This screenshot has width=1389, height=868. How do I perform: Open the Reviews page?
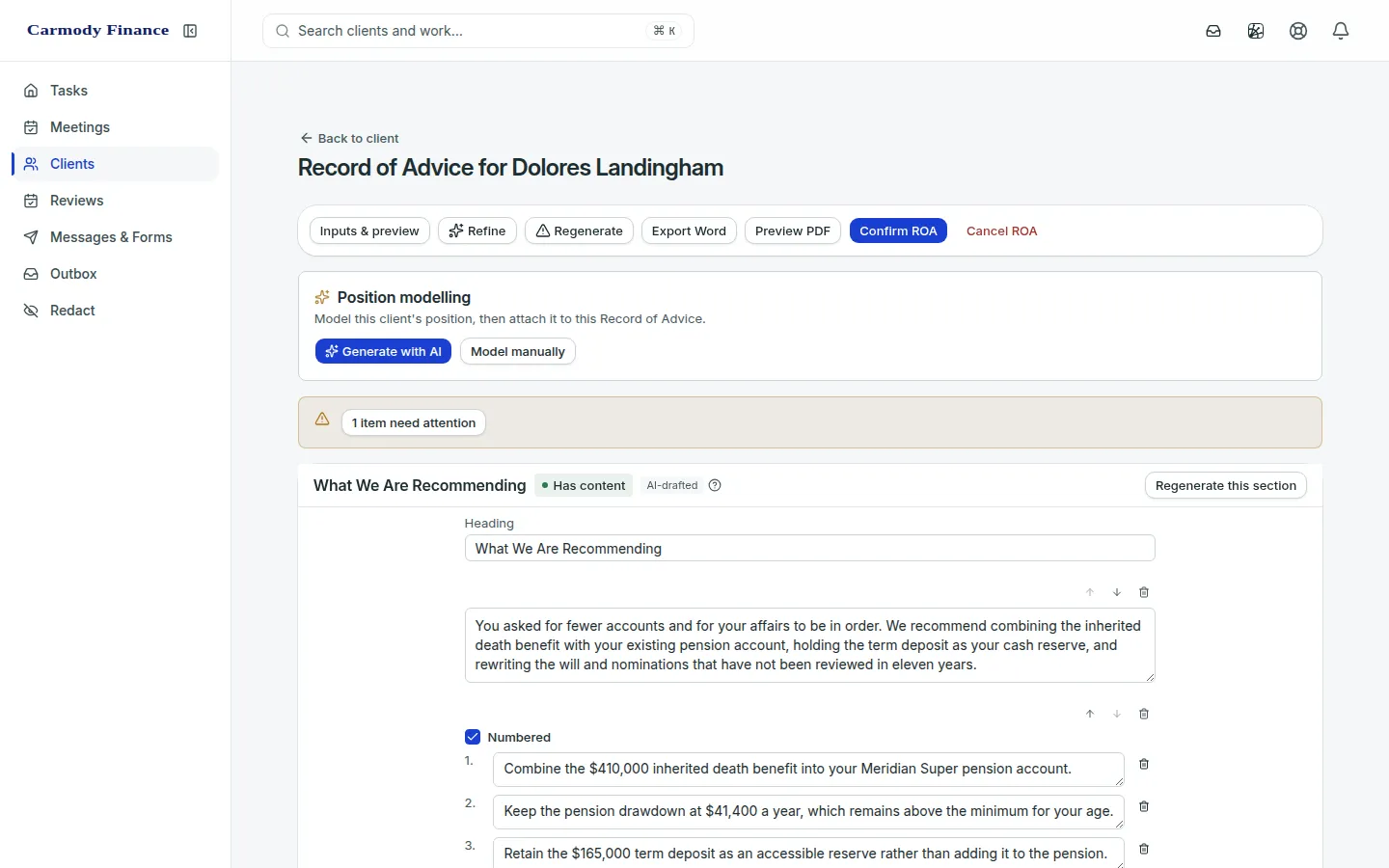(116, 201)
